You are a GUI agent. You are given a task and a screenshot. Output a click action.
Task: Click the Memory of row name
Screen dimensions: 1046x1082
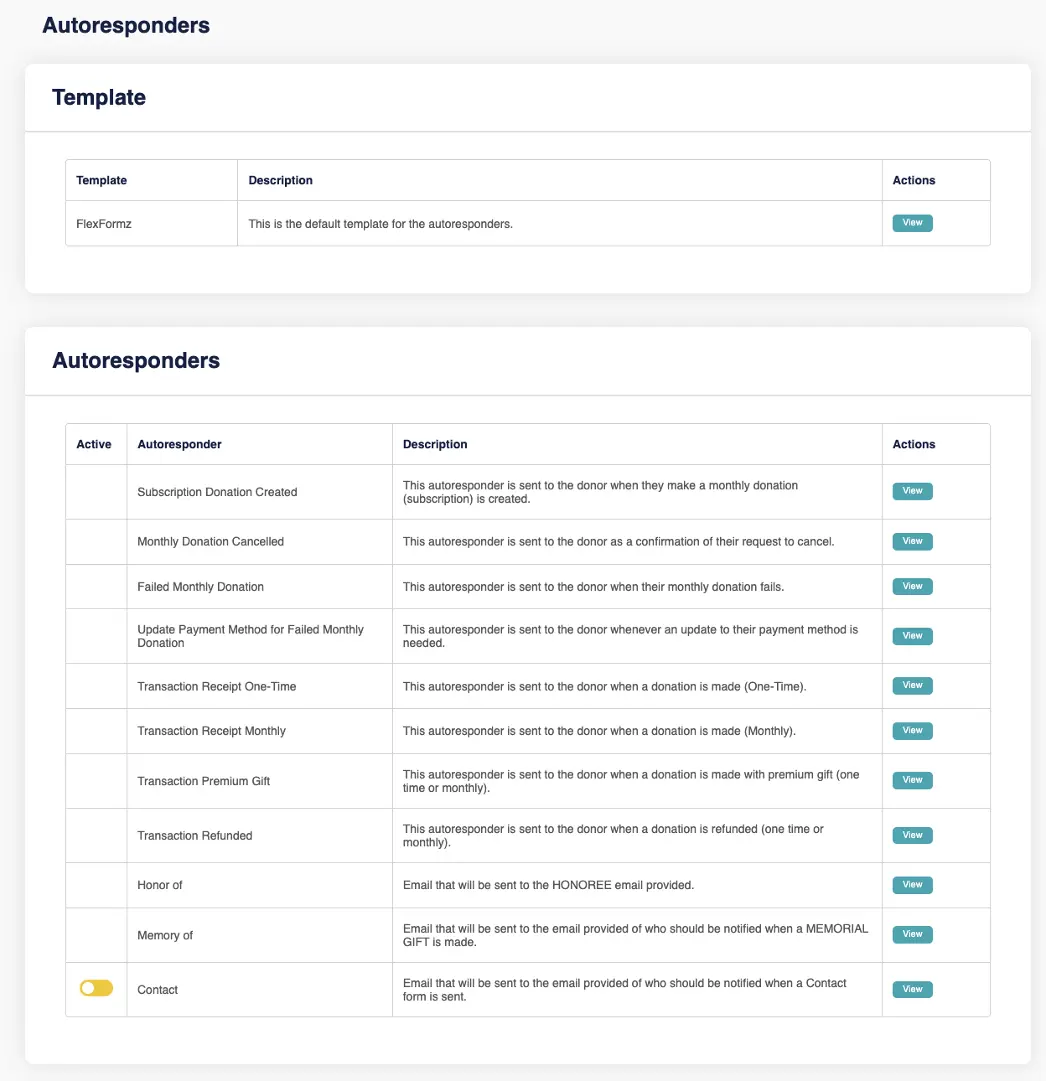point(165,935)
